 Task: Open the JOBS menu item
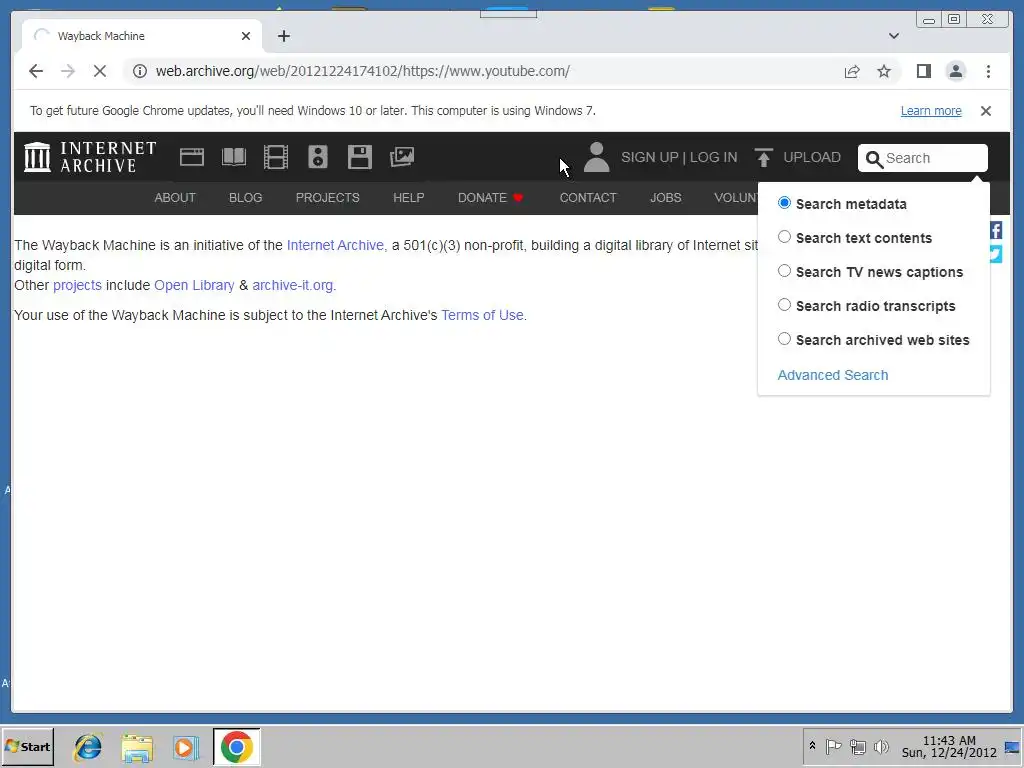pyautogui.click(x=665, y=198)
